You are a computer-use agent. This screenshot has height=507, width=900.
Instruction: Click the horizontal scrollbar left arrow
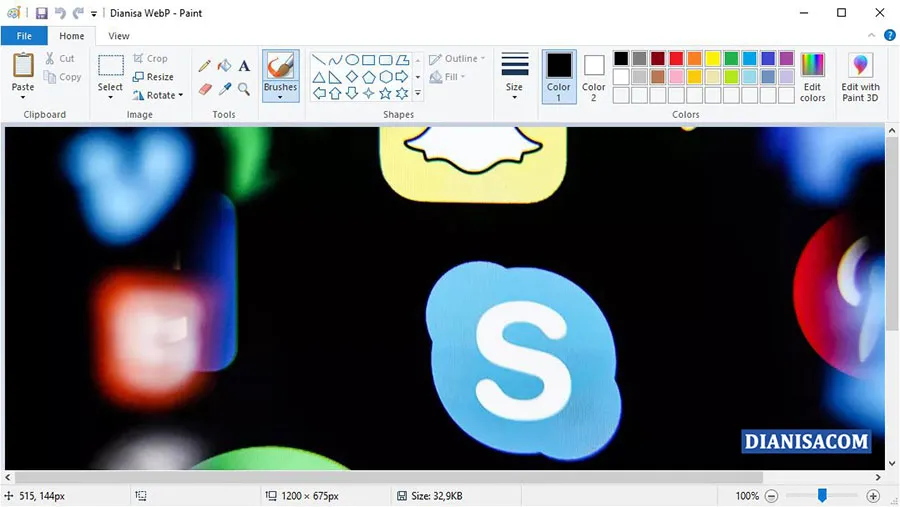click(7, 477)
